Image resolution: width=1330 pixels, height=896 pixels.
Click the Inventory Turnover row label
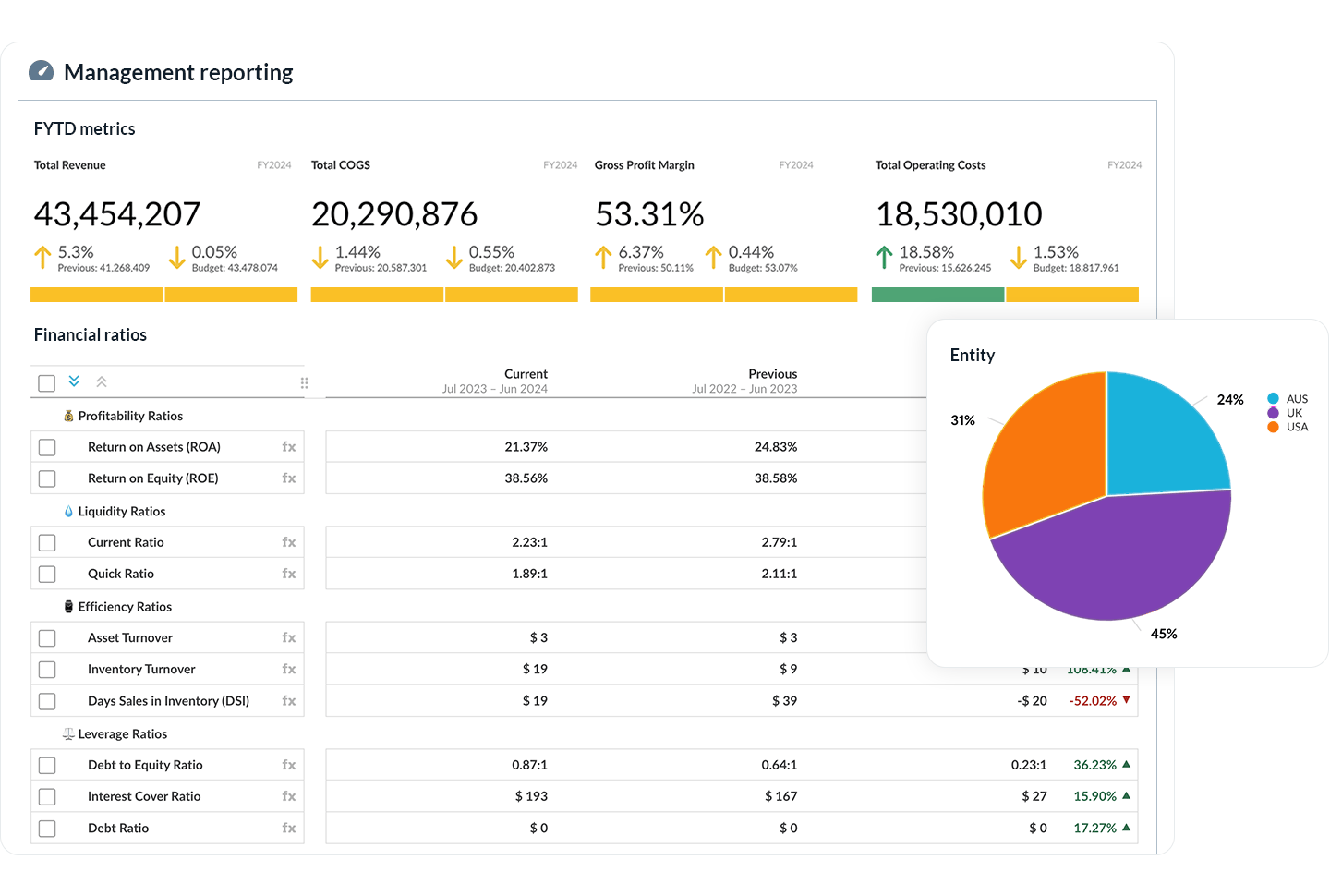140,669
